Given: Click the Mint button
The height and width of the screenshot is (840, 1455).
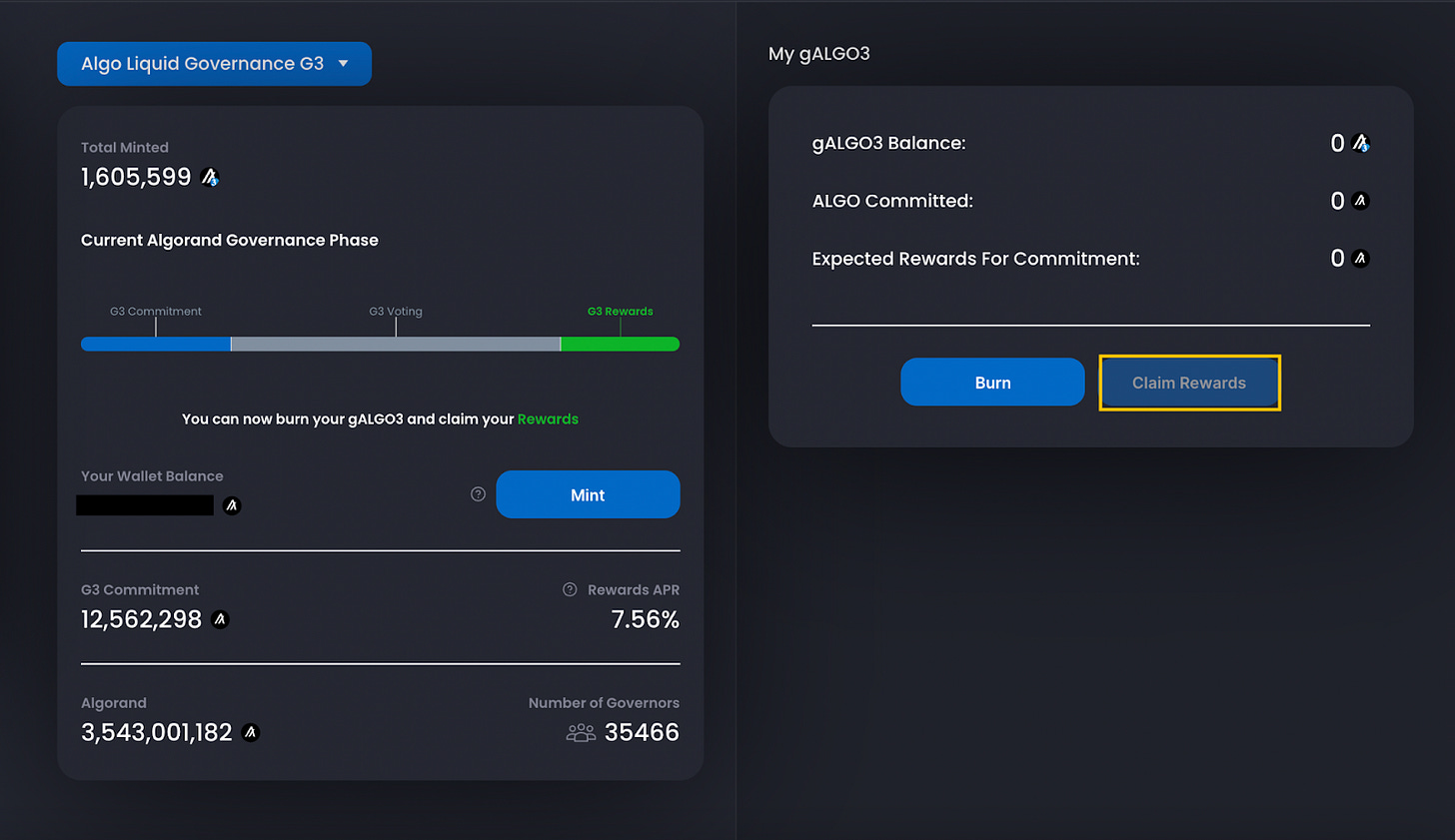Looking at the screenshot, I should pyautogui.click(x=588, y=494).
